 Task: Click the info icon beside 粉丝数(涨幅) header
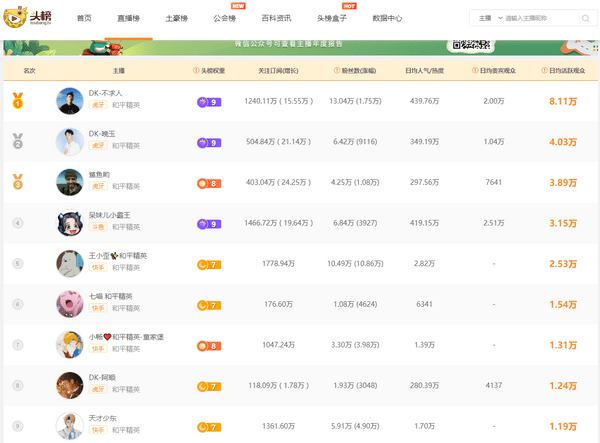[337, 70]
